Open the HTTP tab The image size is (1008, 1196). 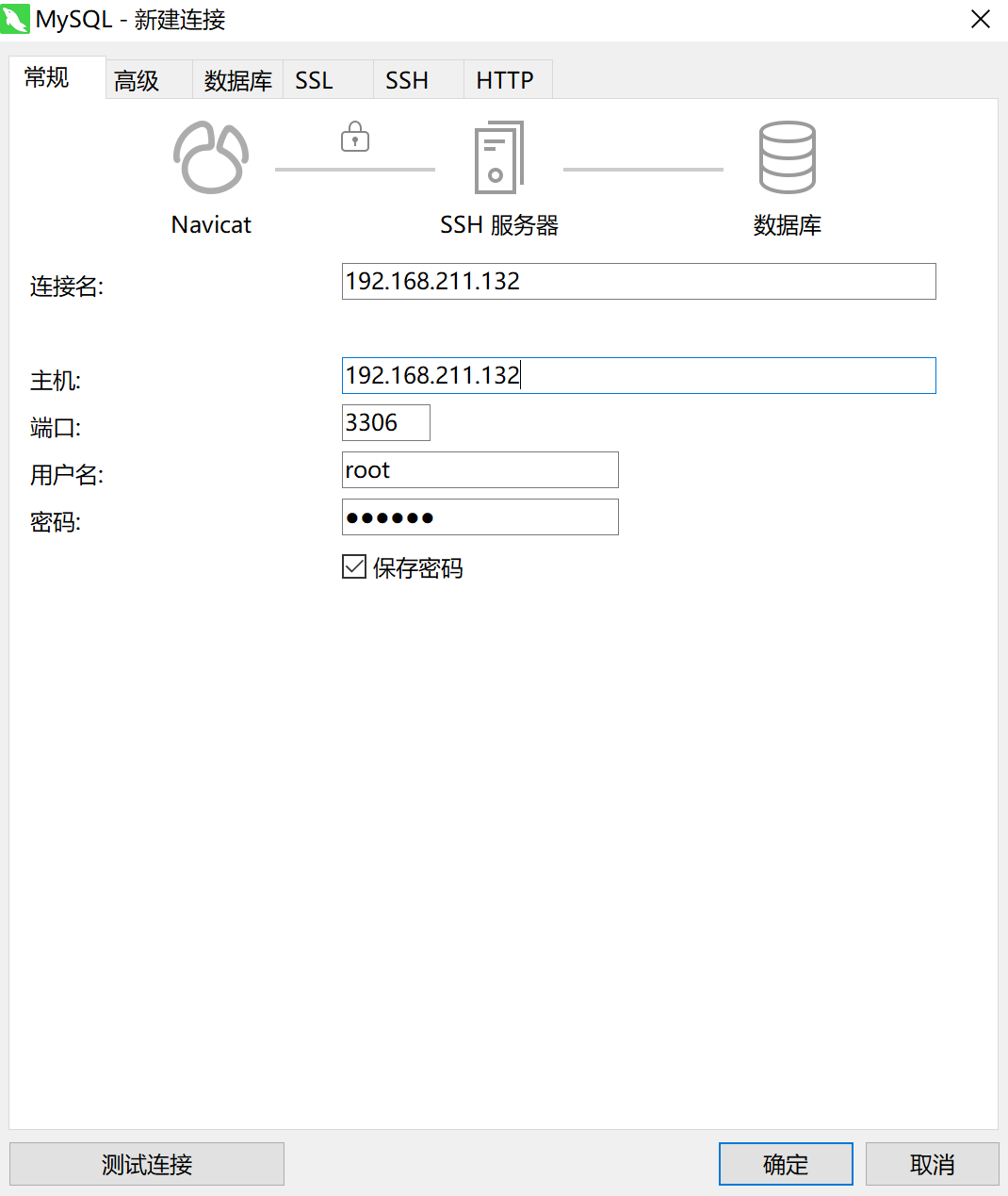tap(508, 80)
